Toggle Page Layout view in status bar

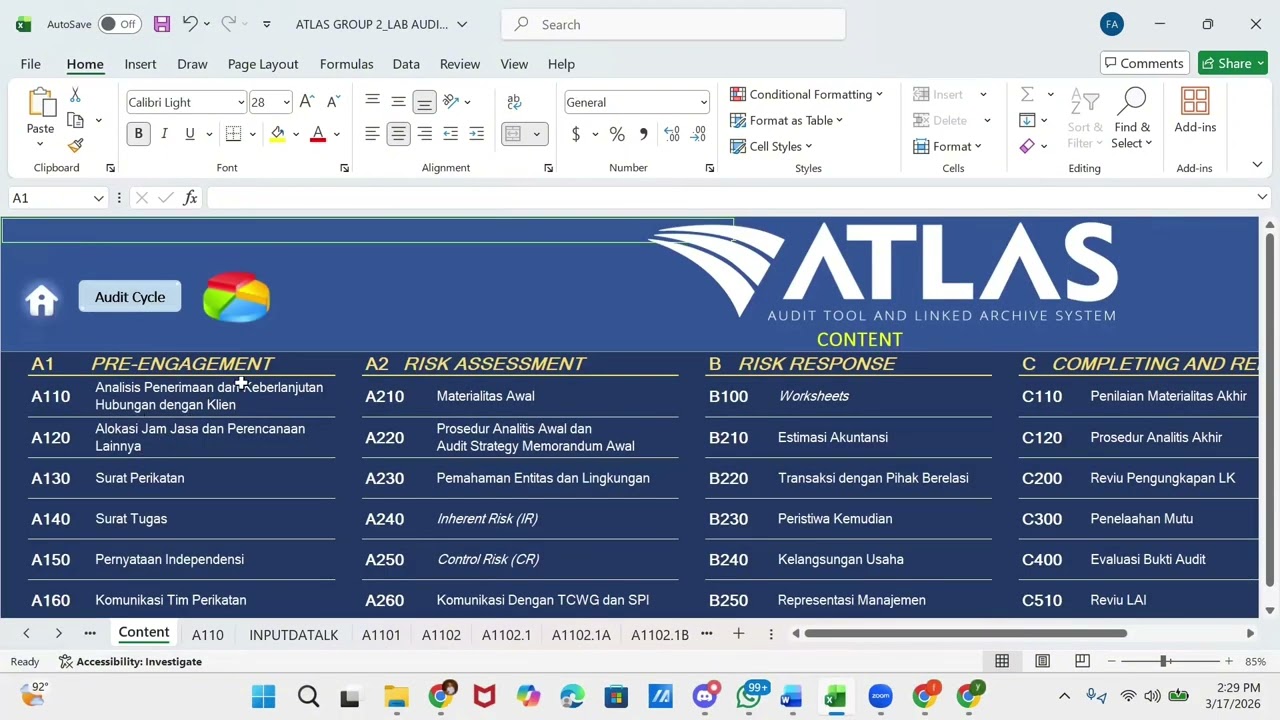click(1042, 661)
